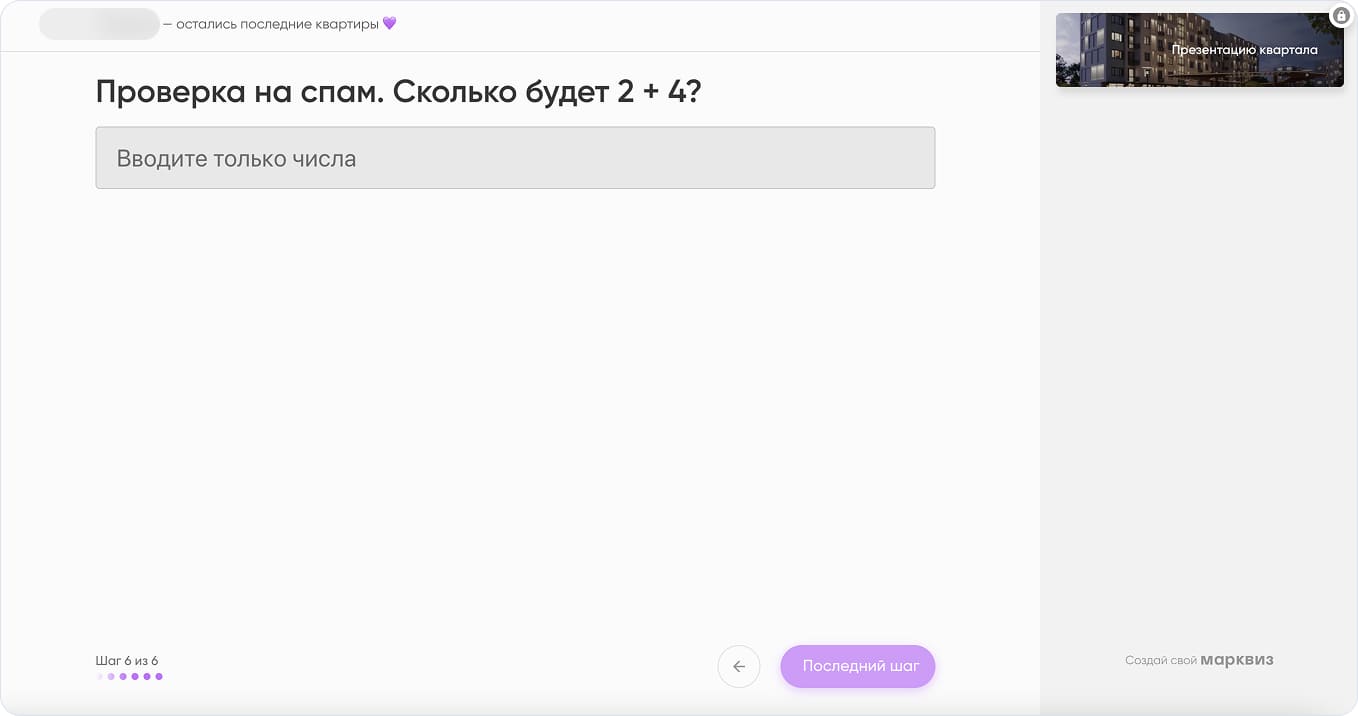
Task: Open the "Создай свой марквиз" link
Action: click(x=1199, y=660)
